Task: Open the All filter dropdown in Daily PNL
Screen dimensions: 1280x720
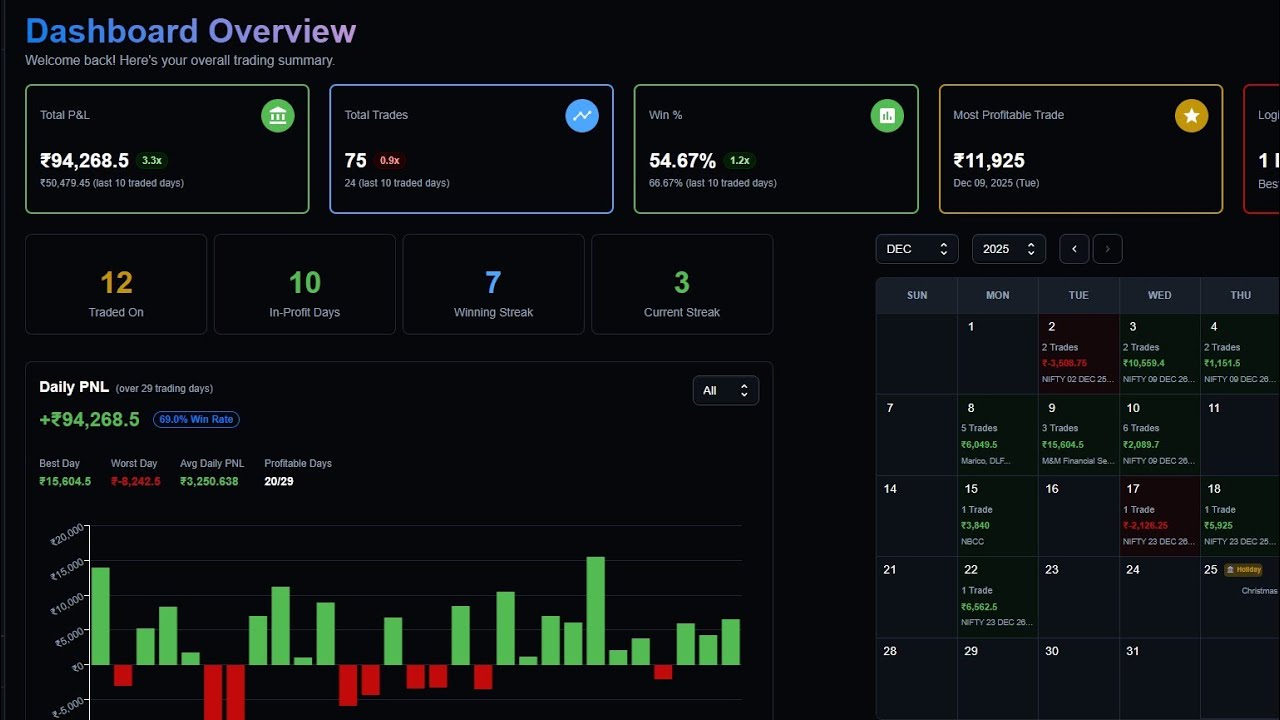Action: [x=726, y=390]
